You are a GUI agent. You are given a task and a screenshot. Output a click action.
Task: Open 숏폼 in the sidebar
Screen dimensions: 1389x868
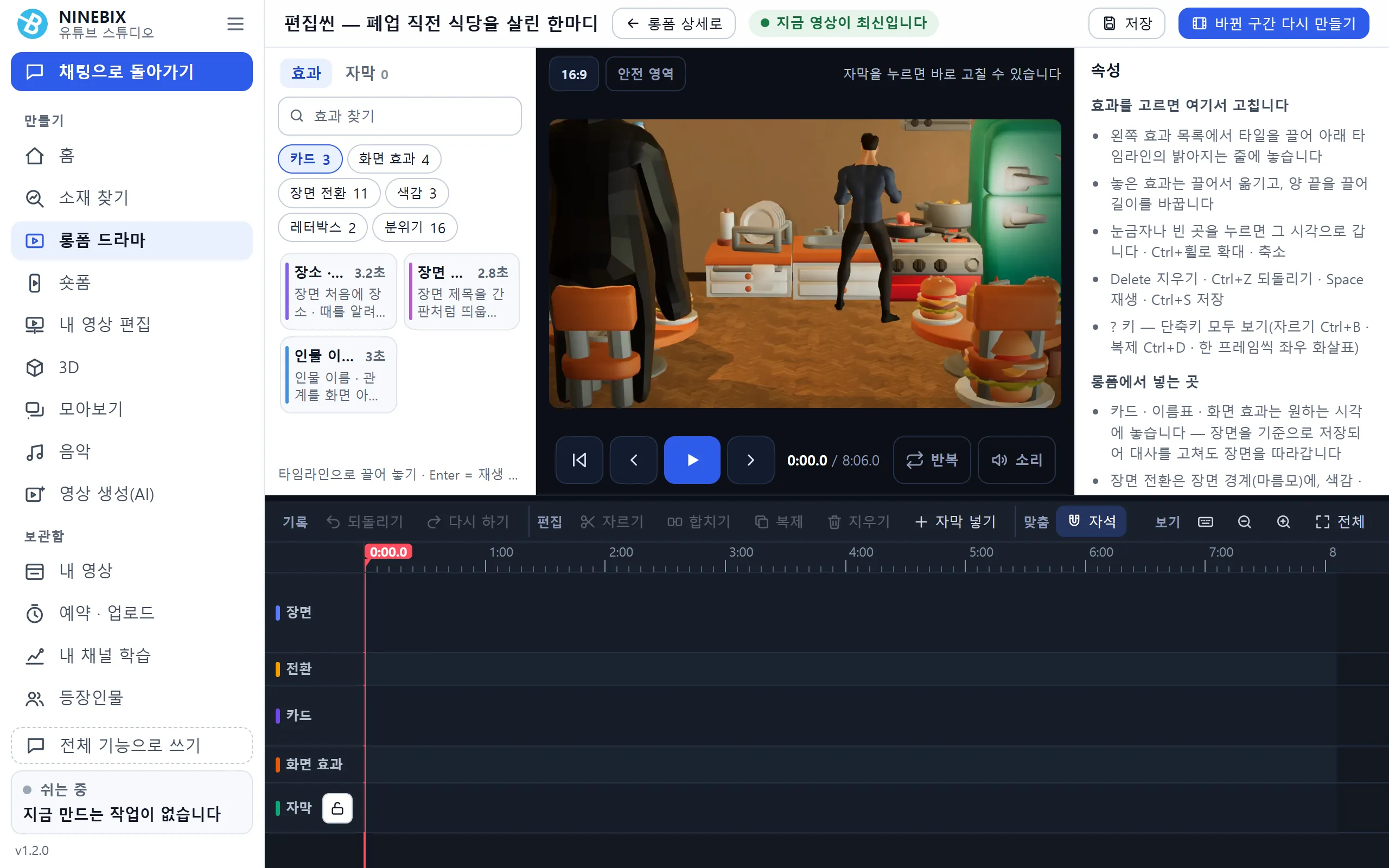(131, 283)
